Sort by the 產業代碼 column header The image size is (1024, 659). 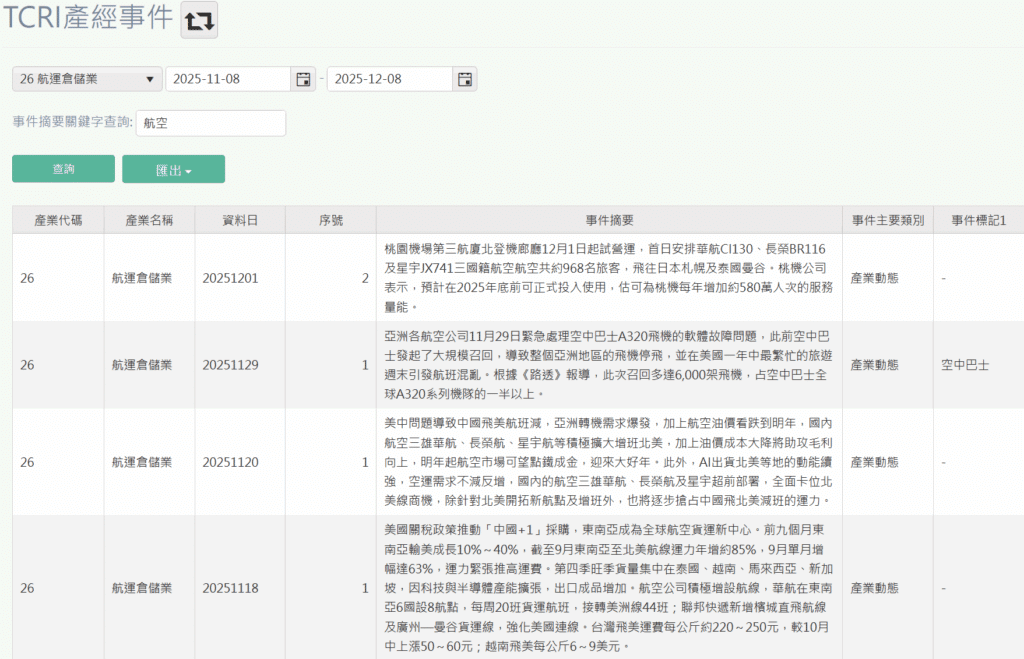point(58,220)
